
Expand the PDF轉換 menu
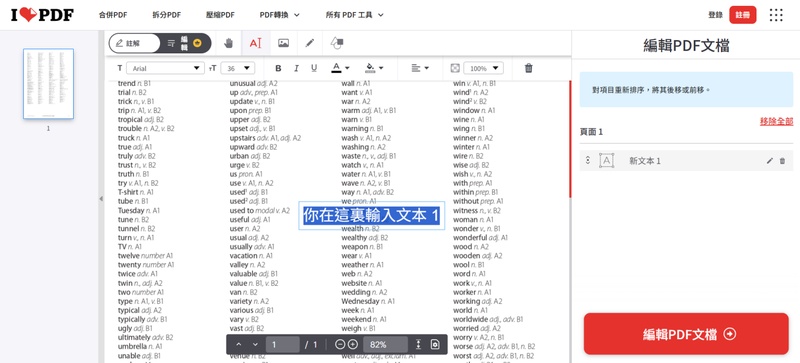(280, 15)
